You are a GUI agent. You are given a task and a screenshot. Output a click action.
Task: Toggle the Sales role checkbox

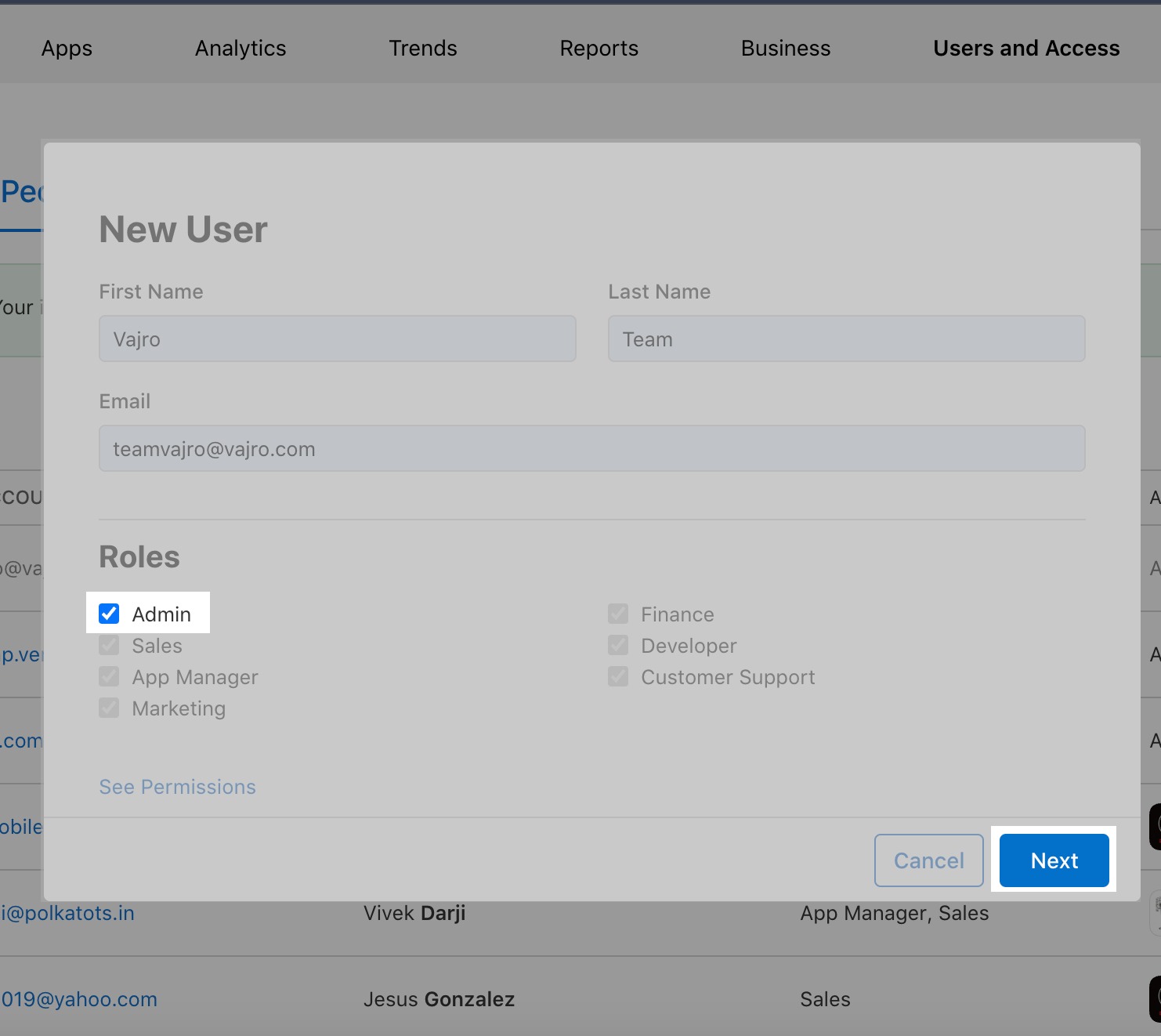109,645
